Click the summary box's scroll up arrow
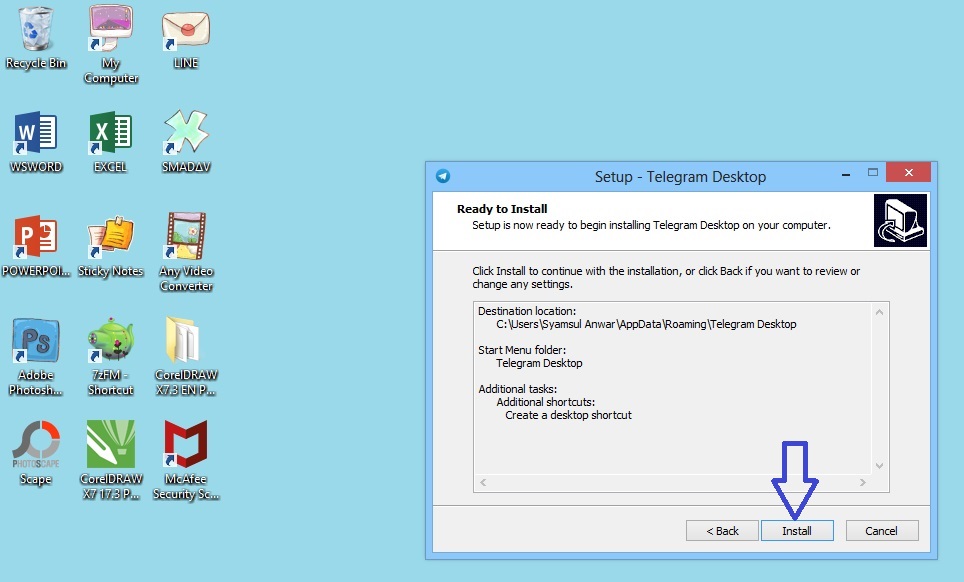The image size is (964, 582). 879,312
